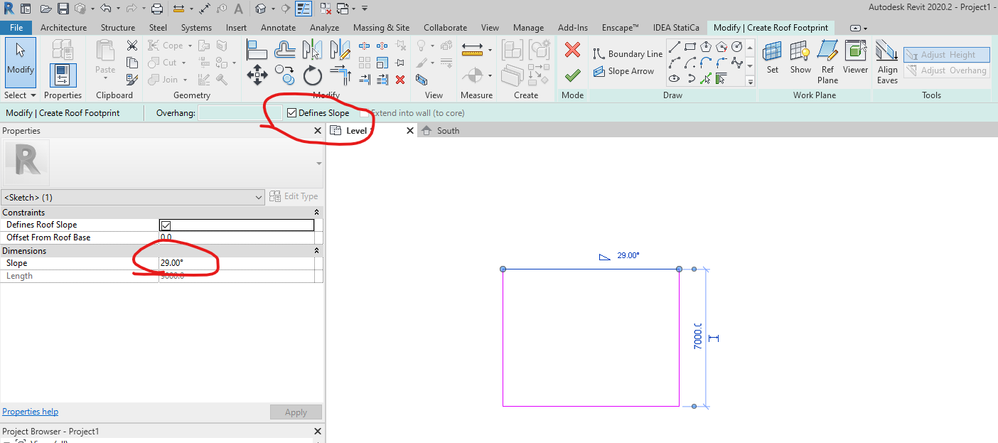Switch to the Massing & Site tab
Viewport: 998px width, 443px height.
383,27
